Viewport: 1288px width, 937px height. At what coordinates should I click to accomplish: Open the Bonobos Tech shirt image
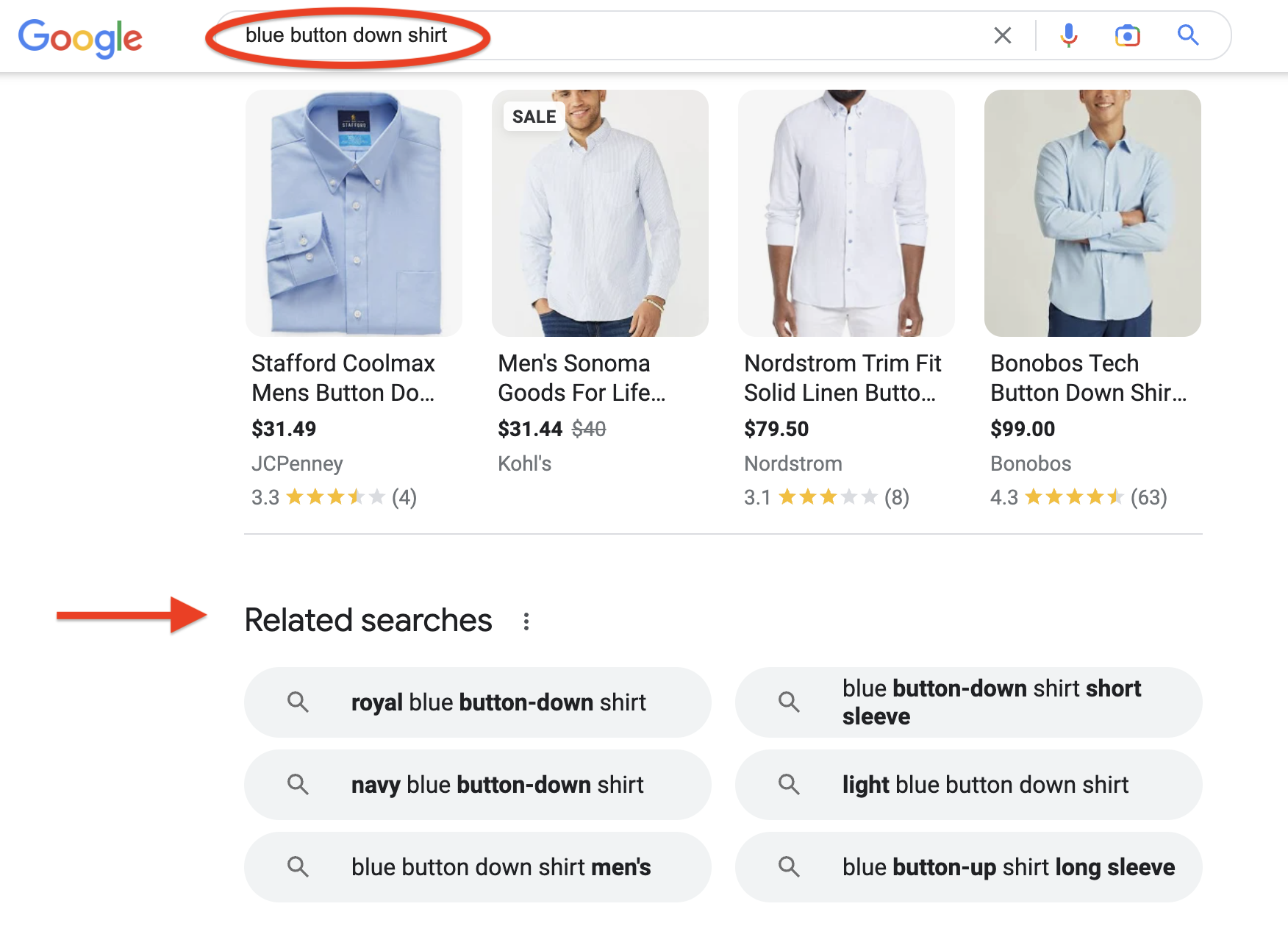1092,213
